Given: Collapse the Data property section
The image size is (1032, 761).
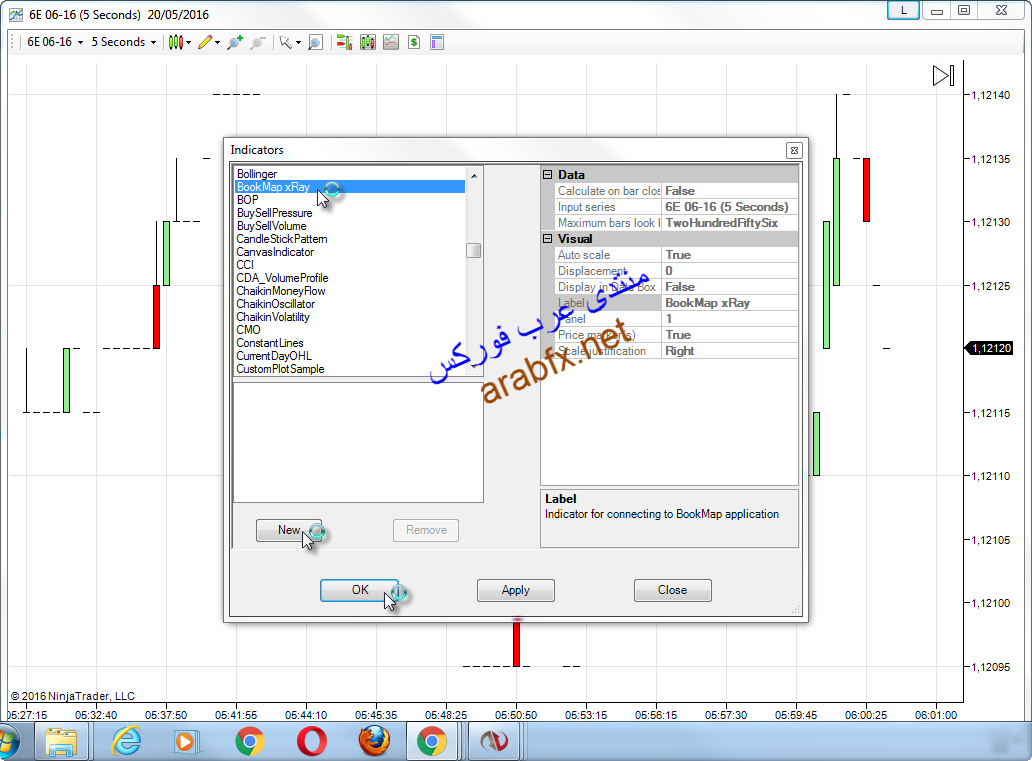Looking at the screenshot, I should (x=548, y=174).
